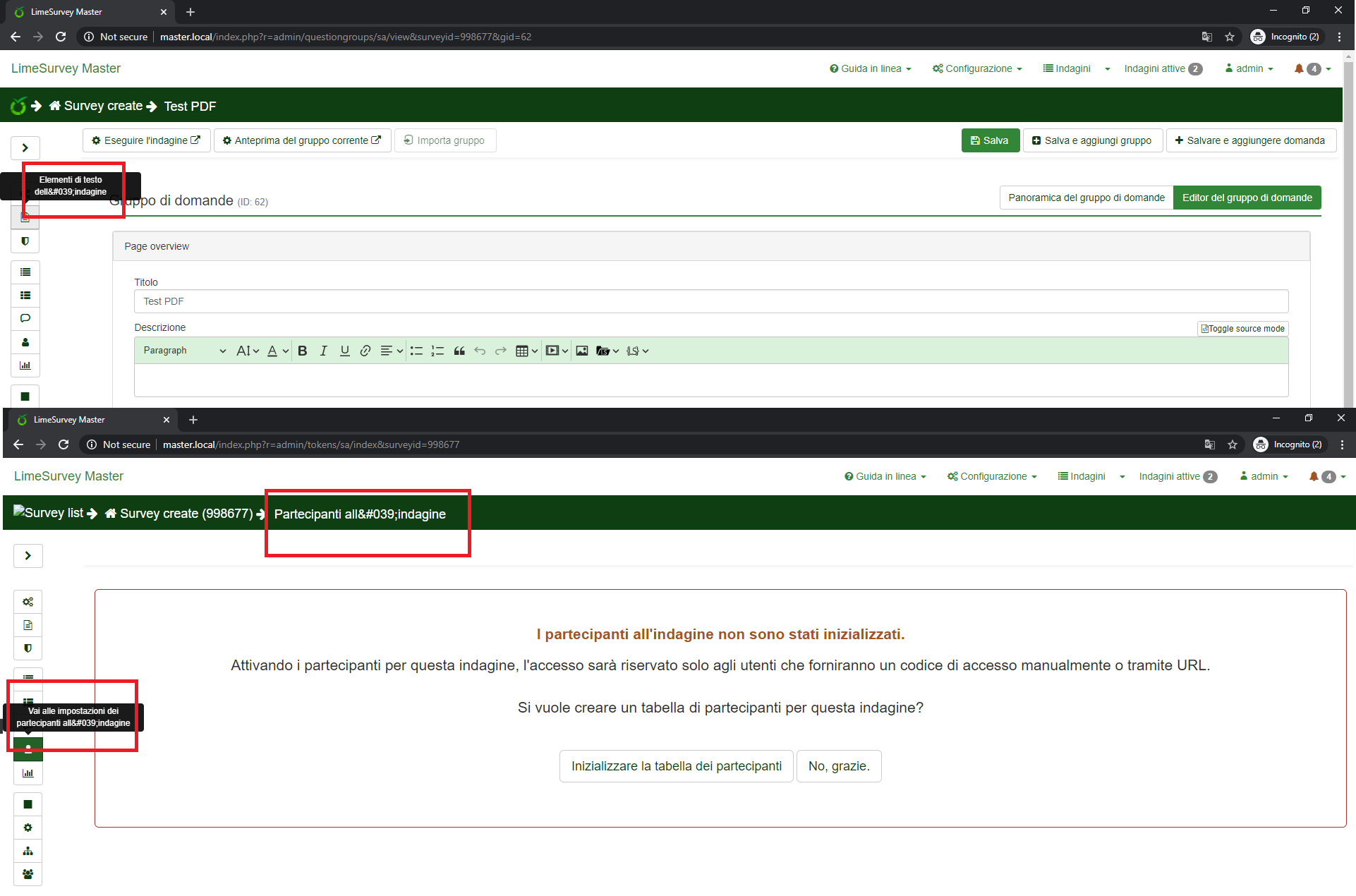The image size is (1356, 896).
Task: Click the Underline formatting icon
Action: 344,351
